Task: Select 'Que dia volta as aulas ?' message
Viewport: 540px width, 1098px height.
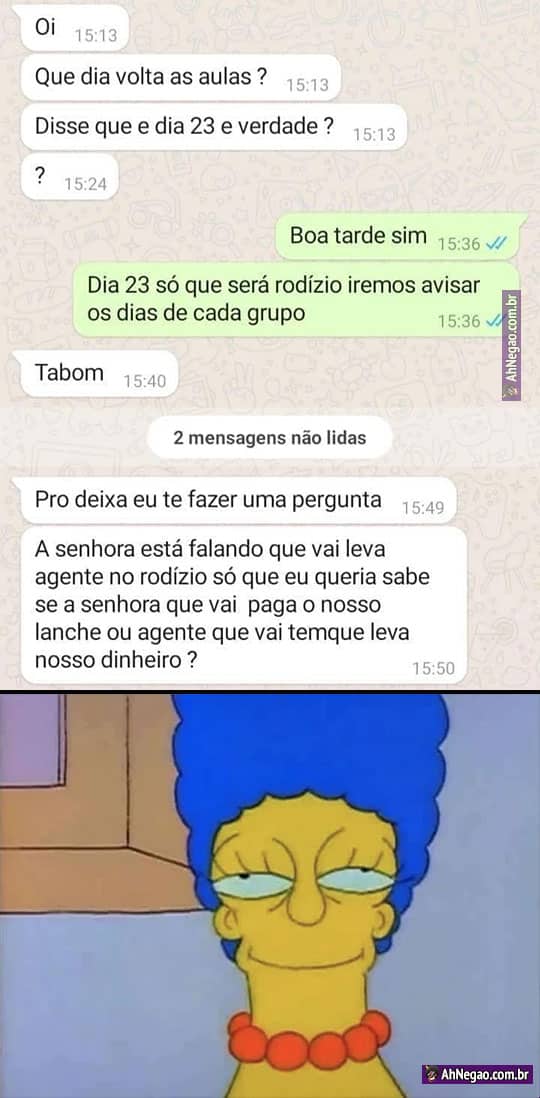Action: pos(181,78)
